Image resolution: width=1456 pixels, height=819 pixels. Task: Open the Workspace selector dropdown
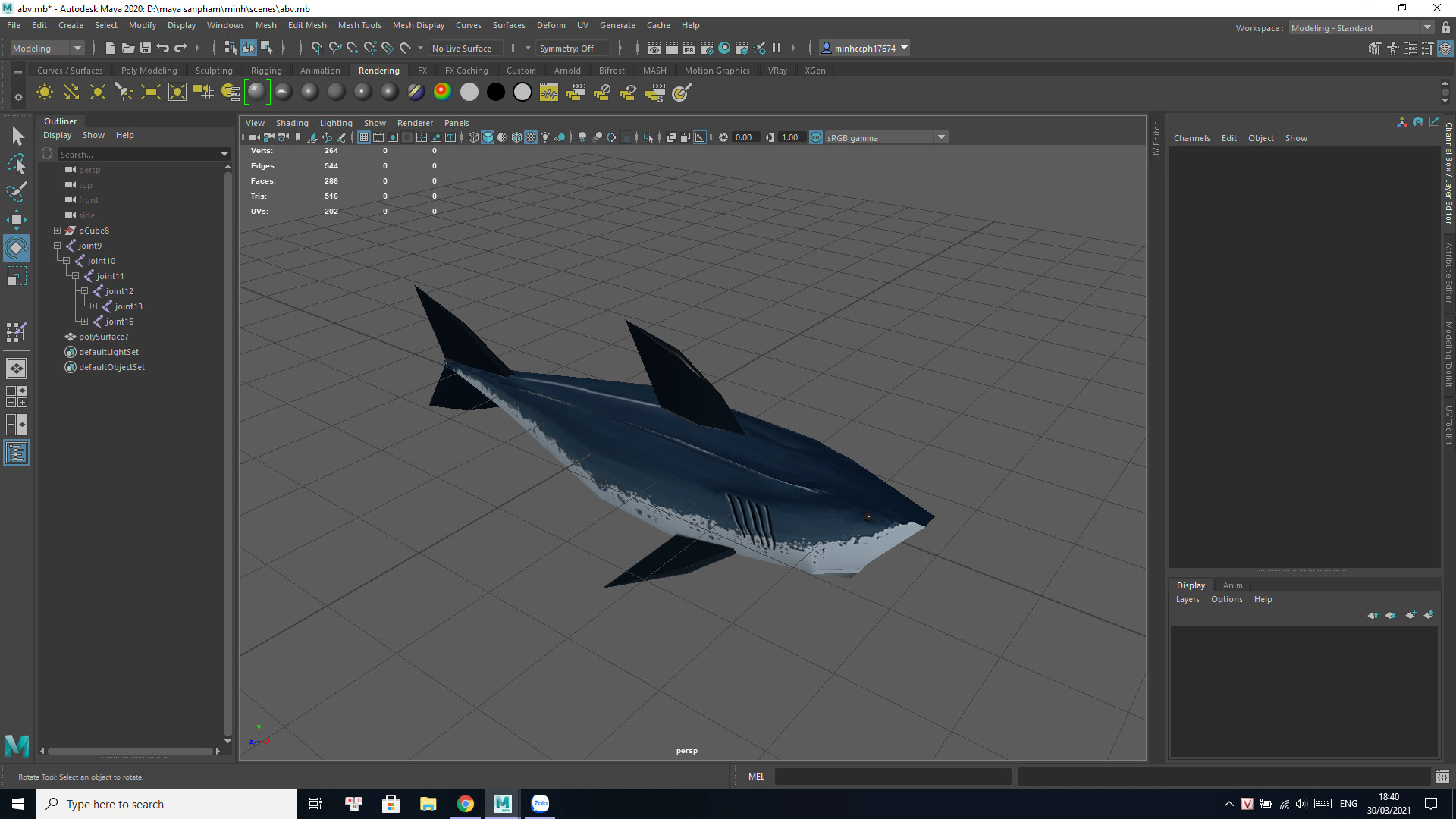point(1429,27)
